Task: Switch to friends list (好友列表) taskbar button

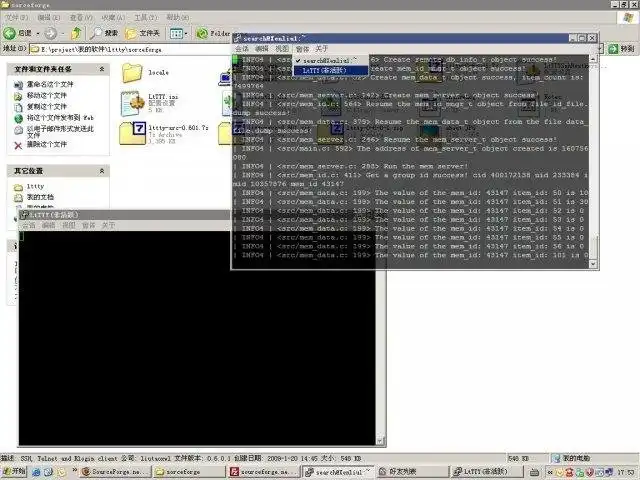Action: (412, 472)
